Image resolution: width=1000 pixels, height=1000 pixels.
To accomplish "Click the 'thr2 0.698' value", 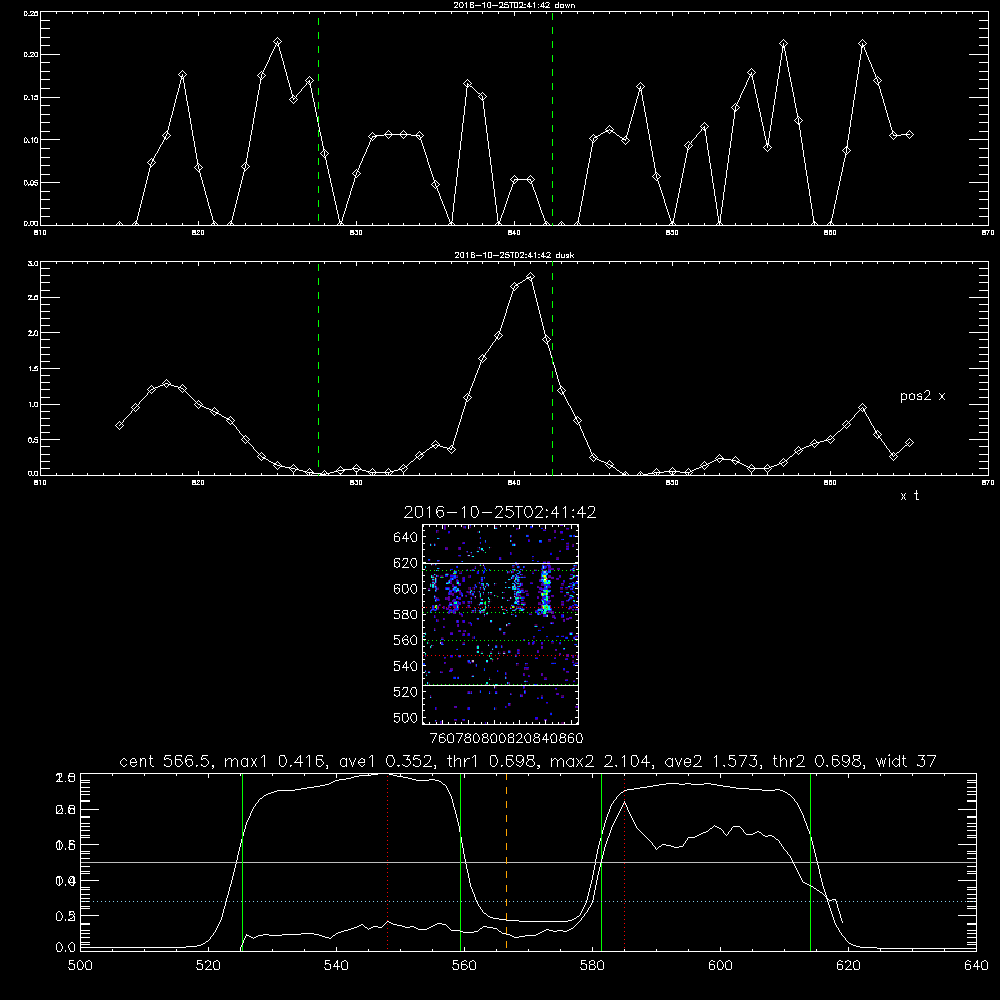I will click(x=818, y=761).
